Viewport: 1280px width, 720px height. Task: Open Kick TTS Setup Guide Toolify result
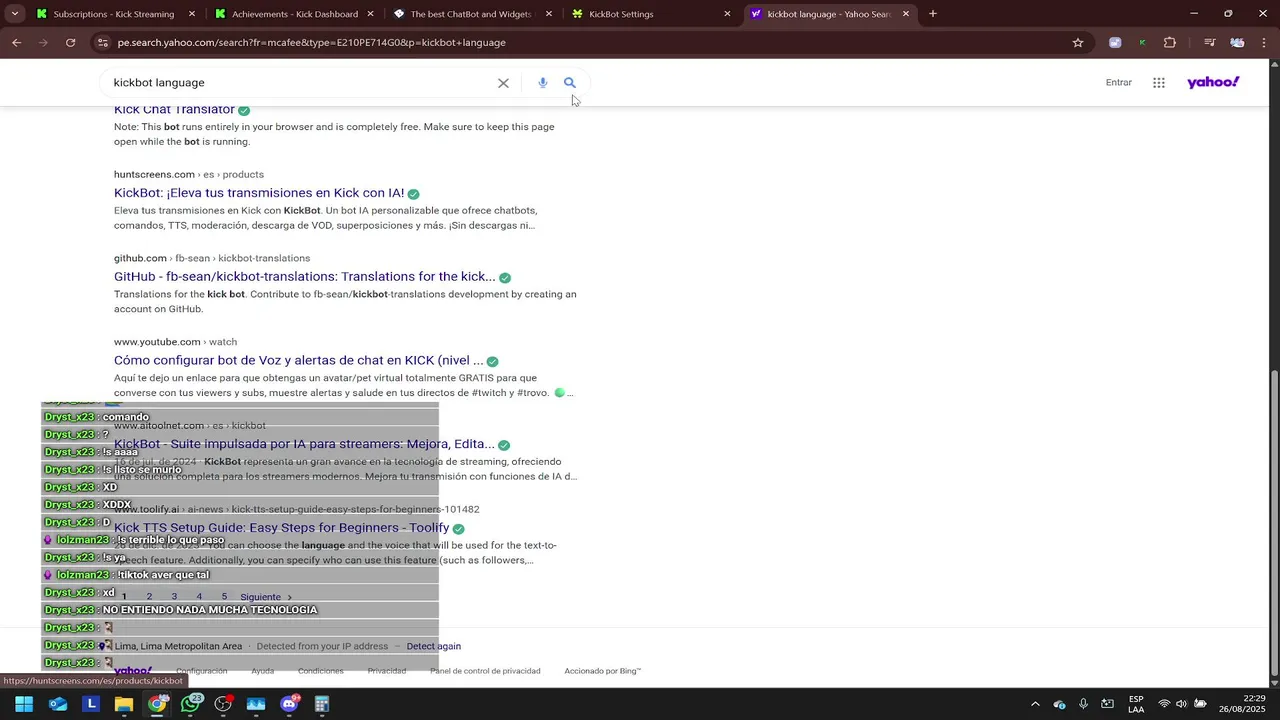[x=281, y=528]
